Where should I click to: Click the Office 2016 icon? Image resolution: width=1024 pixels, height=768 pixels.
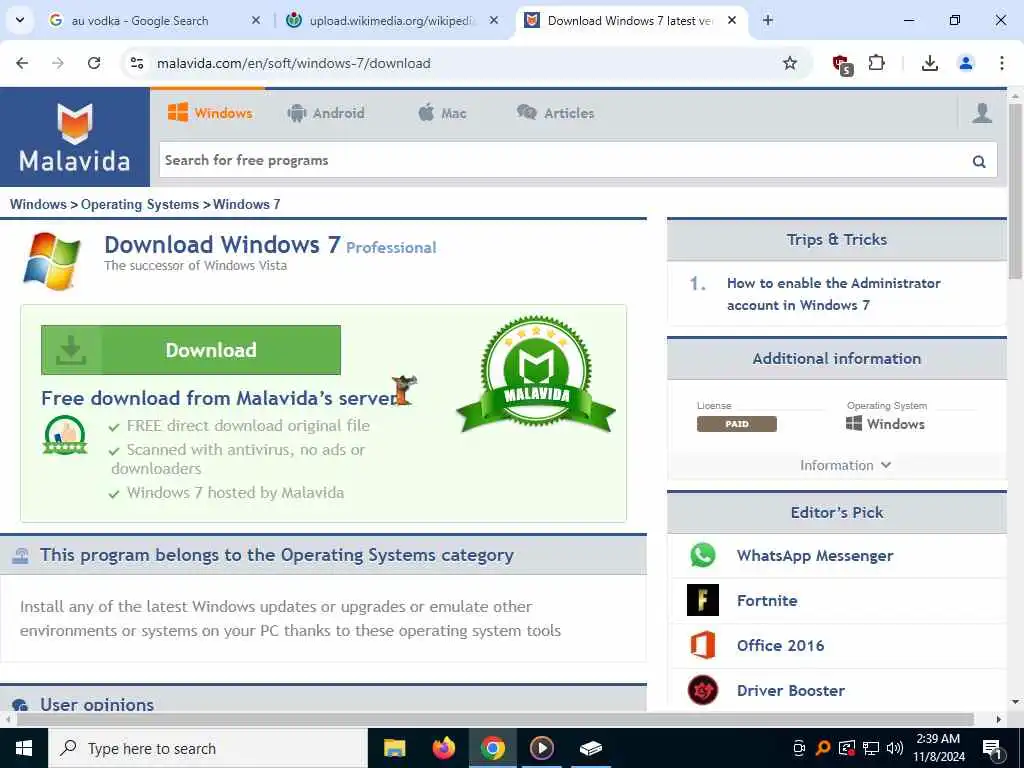[703, 645]
